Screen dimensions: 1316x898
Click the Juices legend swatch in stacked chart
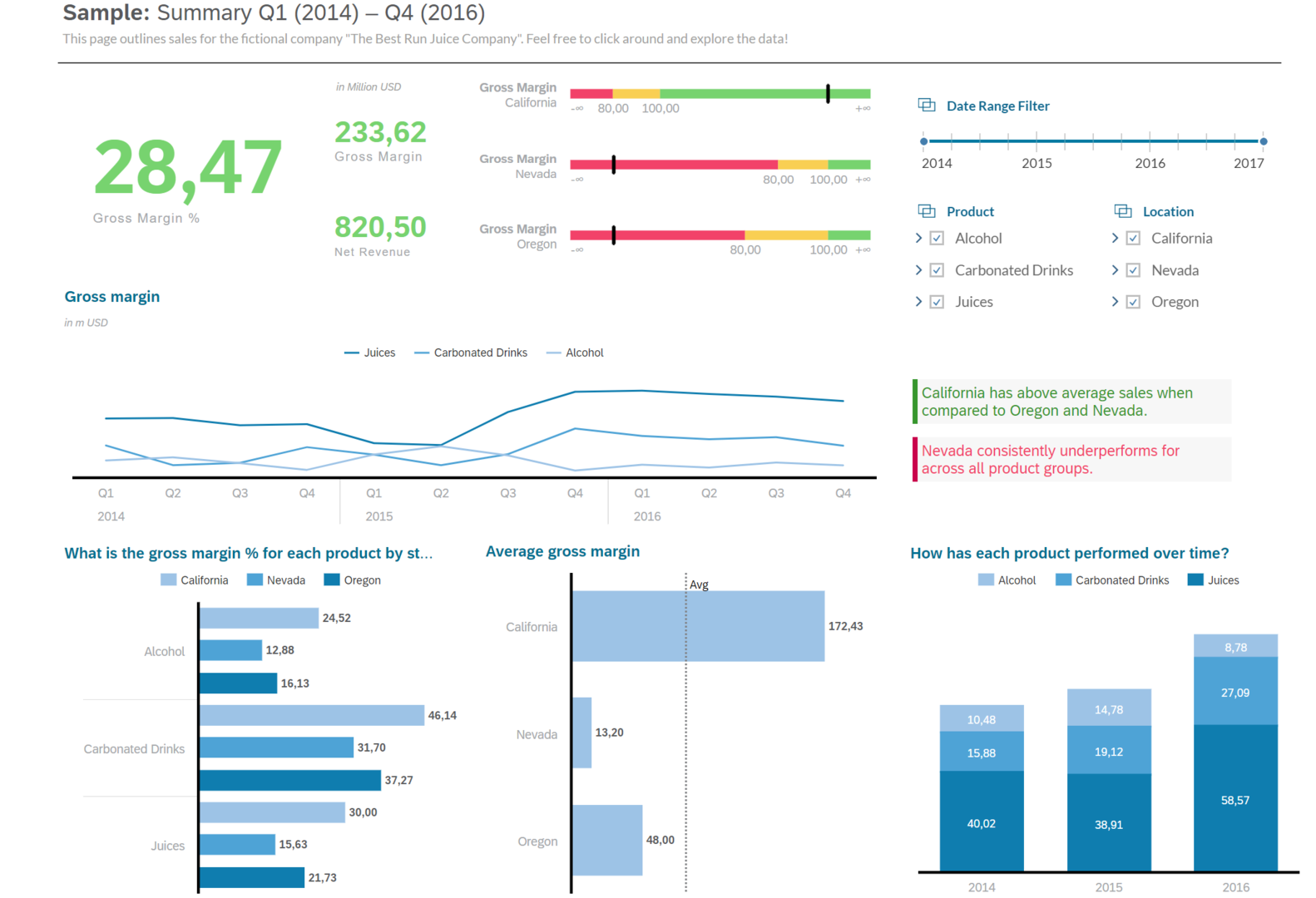(x=1195, y=580)
